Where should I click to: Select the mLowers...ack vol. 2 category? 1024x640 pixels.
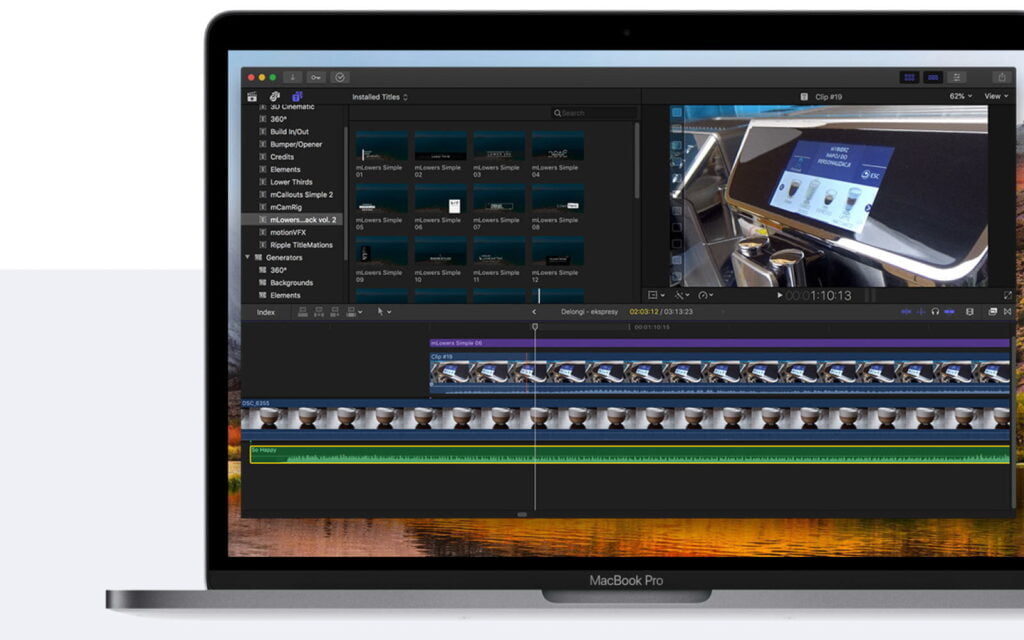coord(293,219)
